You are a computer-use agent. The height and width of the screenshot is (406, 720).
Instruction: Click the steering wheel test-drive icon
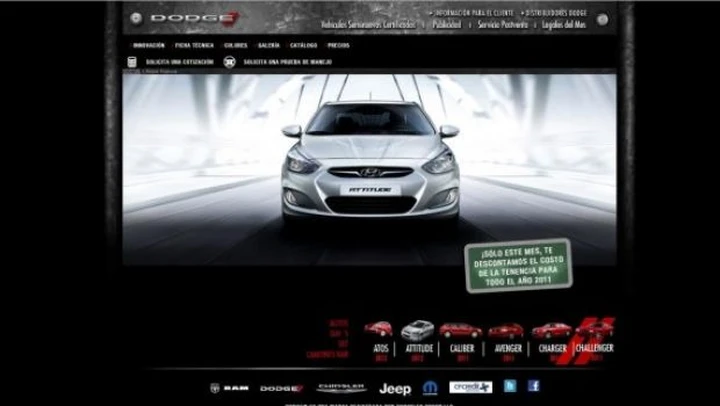pos(229,62)
